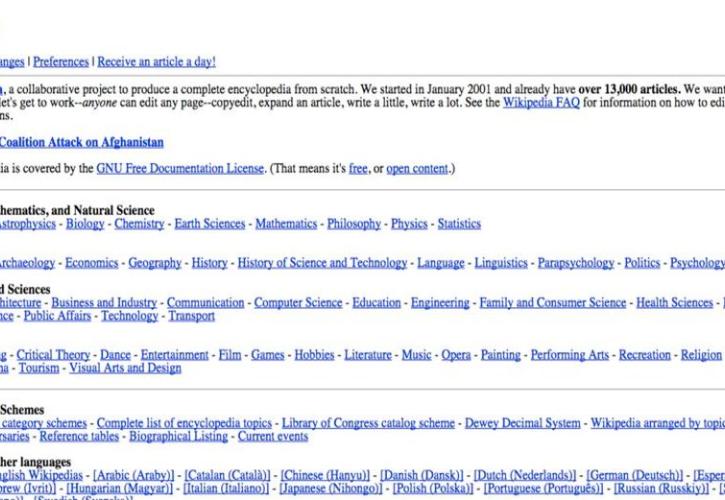
Task: Open the Transport topic
Action: pyautogui.click(x=191, y=316)
